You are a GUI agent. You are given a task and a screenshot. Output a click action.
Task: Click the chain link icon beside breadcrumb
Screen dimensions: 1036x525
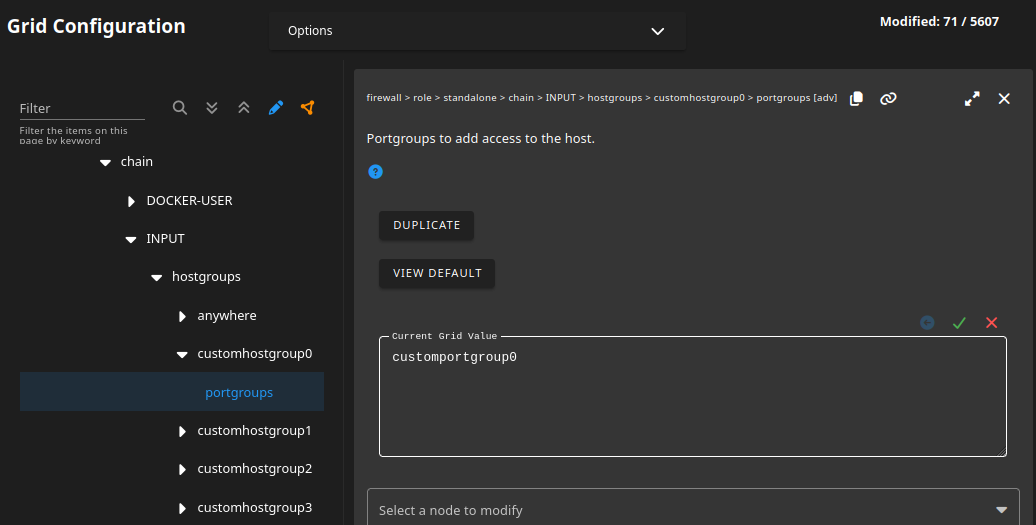[x=888, y=98]
